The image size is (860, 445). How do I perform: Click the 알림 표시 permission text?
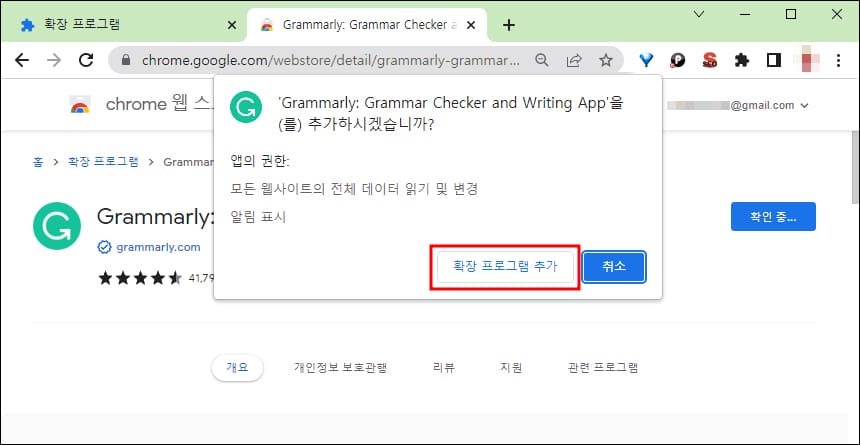pyautogui.click(x=258, y=217)
